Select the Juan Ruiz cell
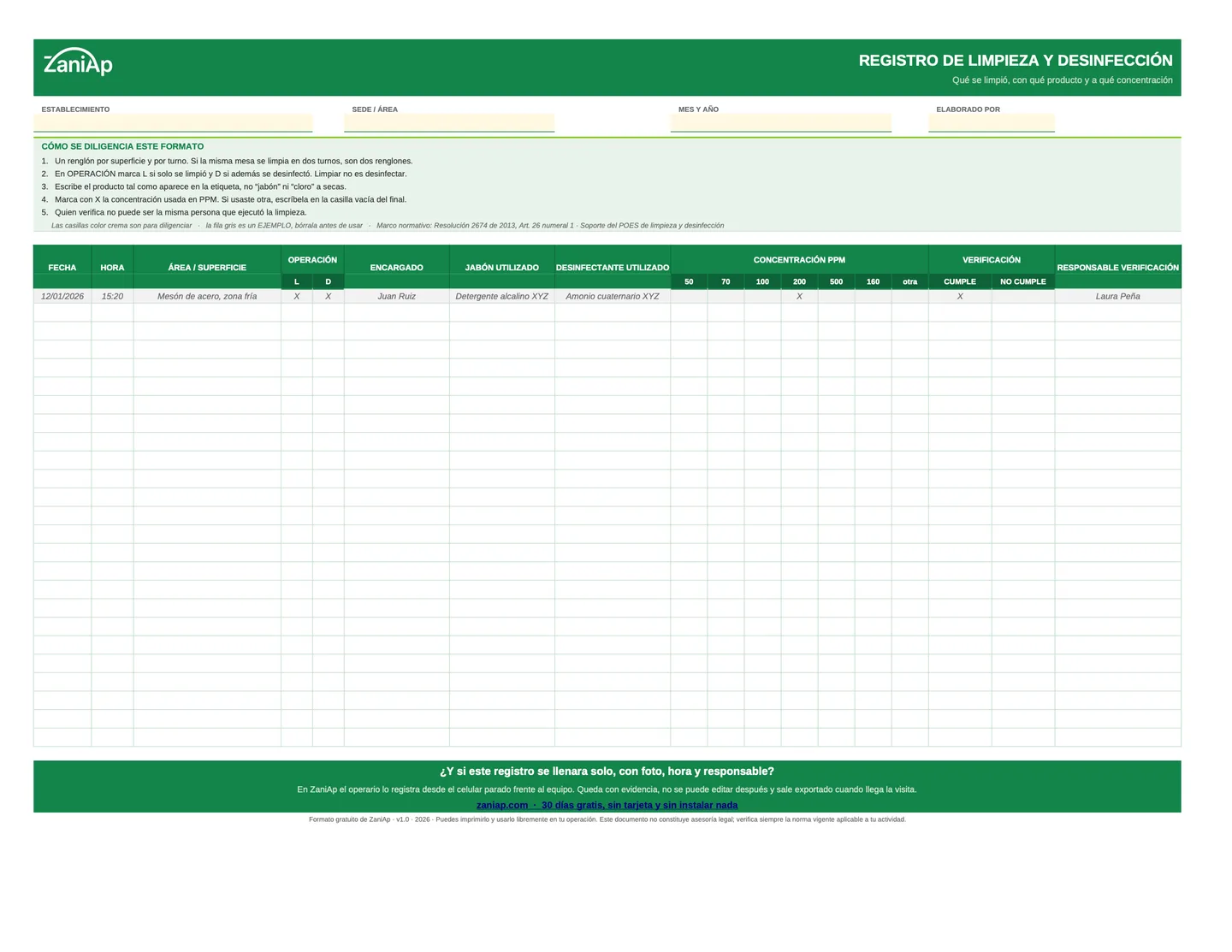 tap(396, 296)
